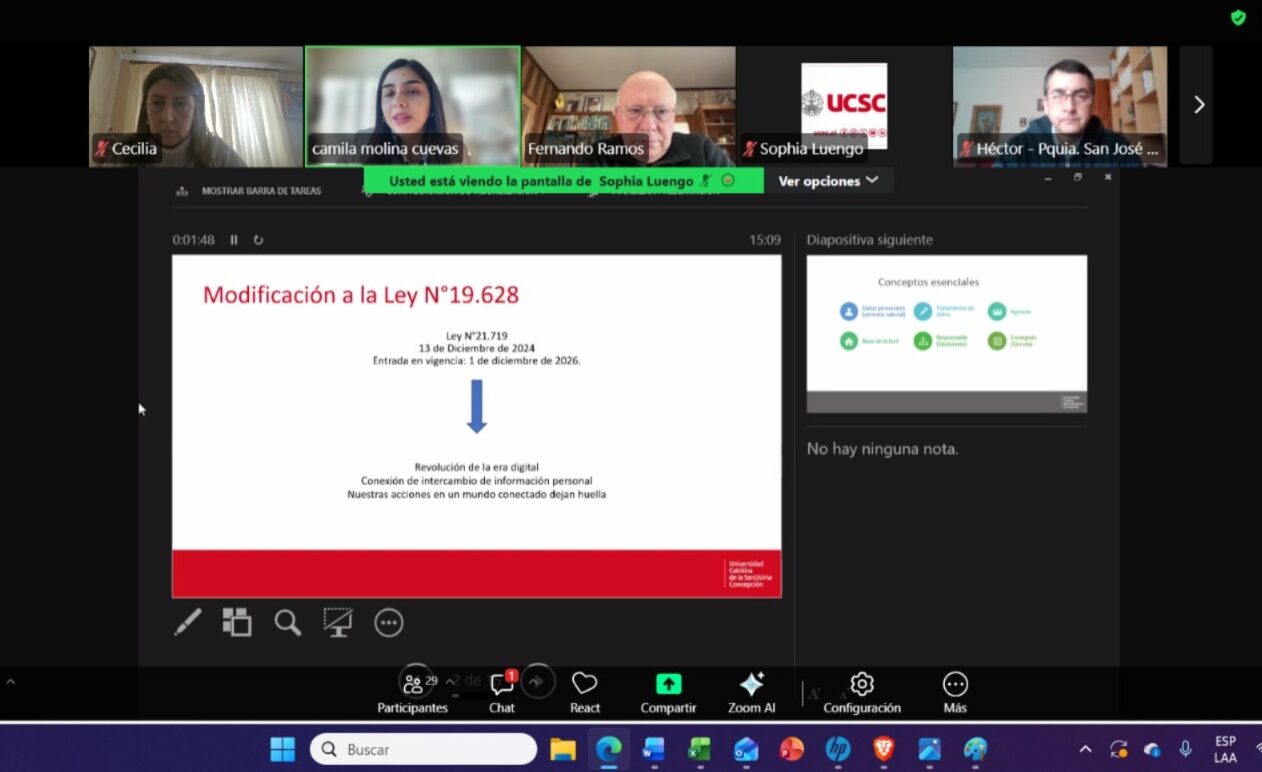Expand the Ver opciones dropdown
1262x772 pixels.
point(829,181)
